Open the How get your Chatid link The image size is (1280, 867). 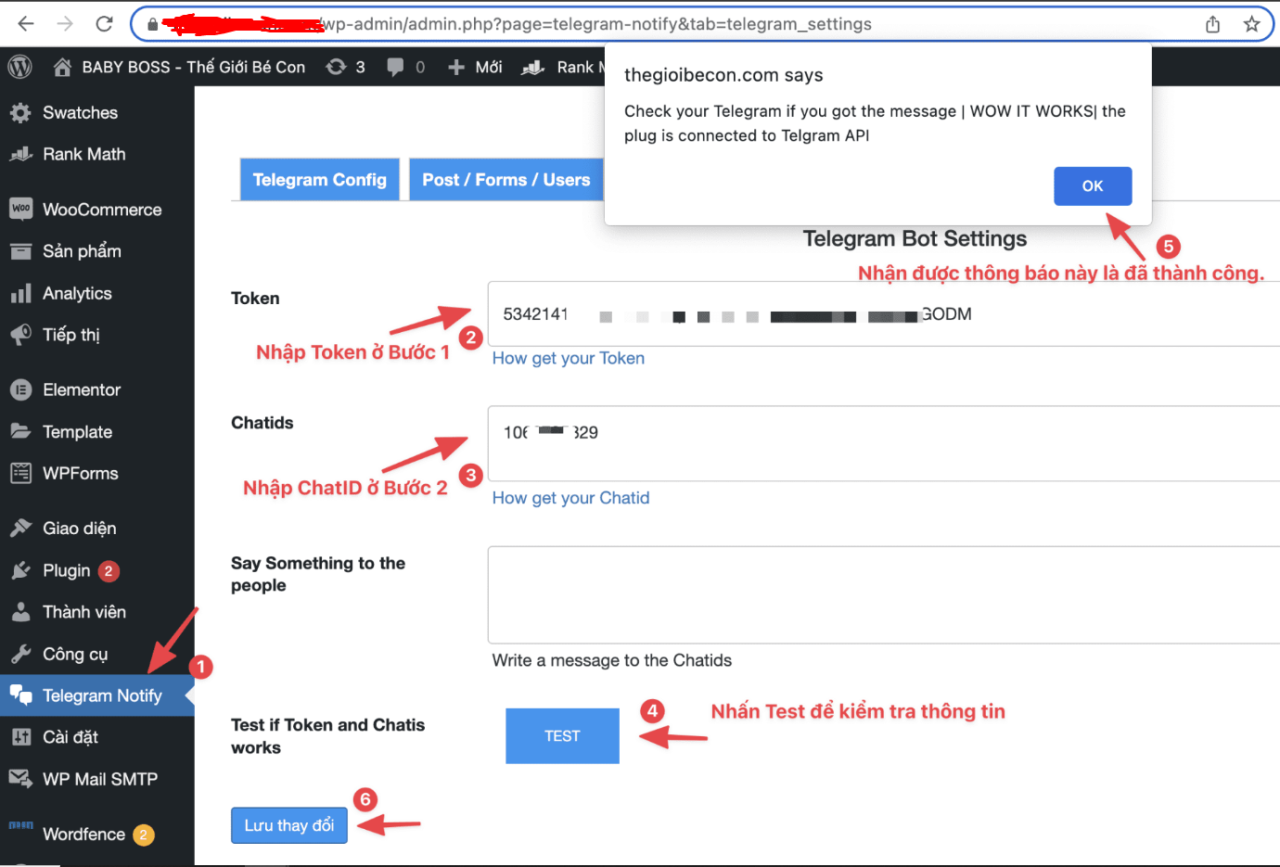tap(571, 498)
